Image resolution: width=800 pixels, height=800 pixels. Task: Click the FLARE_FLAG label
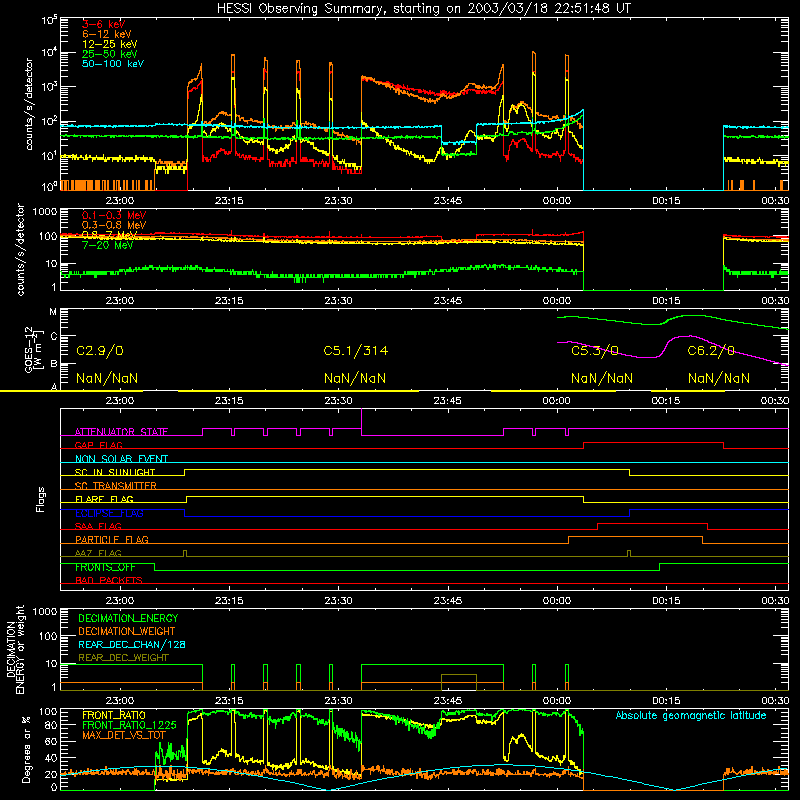coord(104,499)
